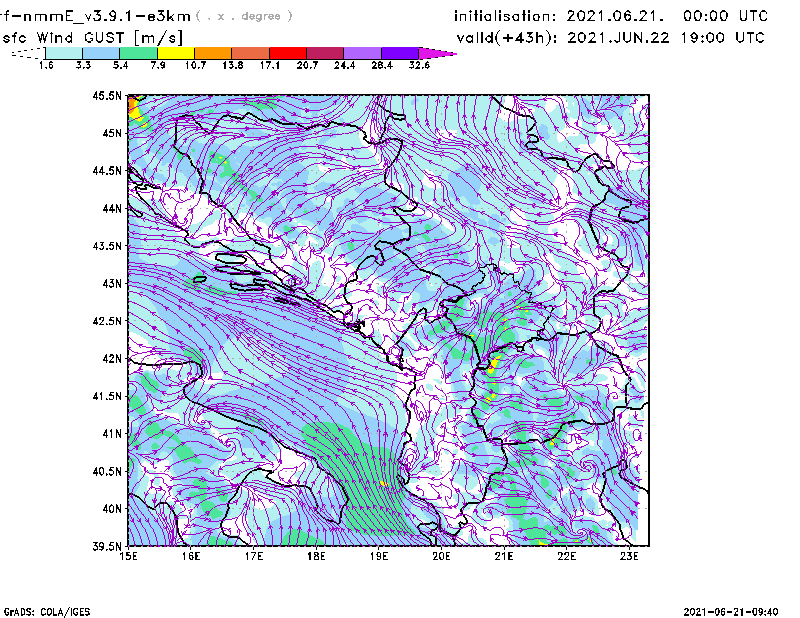Click the 'GrADS: COLA/IGES' credit text
The height and width of the screenshot is (618, 800).
tap(47, 612)
